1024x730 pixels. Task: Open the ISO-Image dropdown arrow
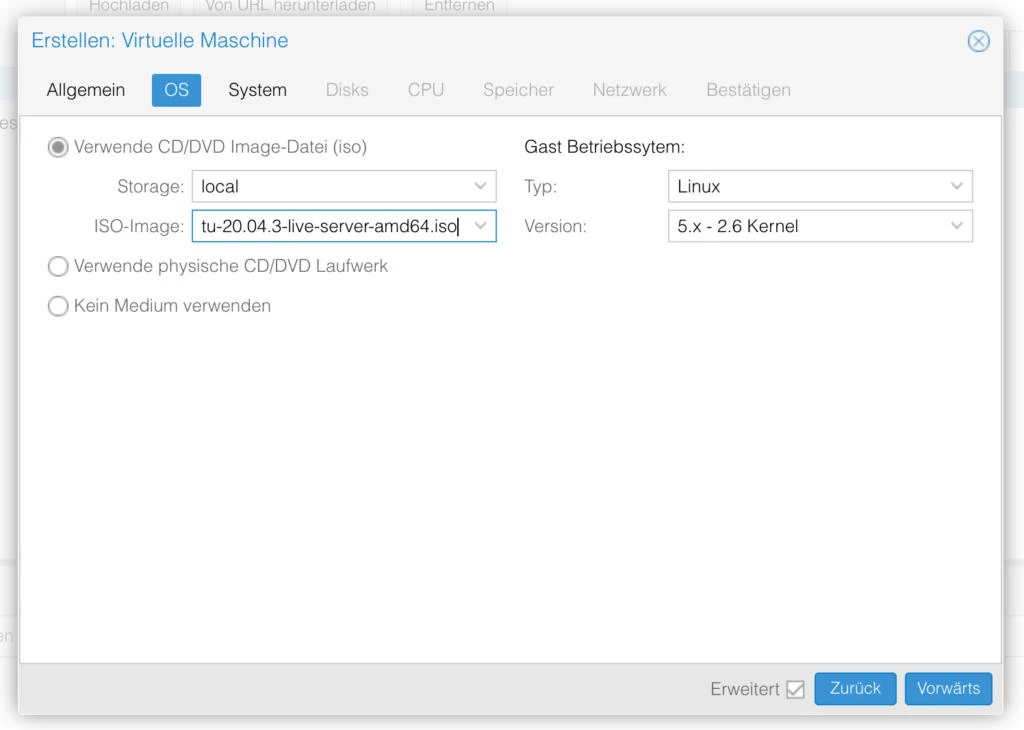(x=481, y=227)
